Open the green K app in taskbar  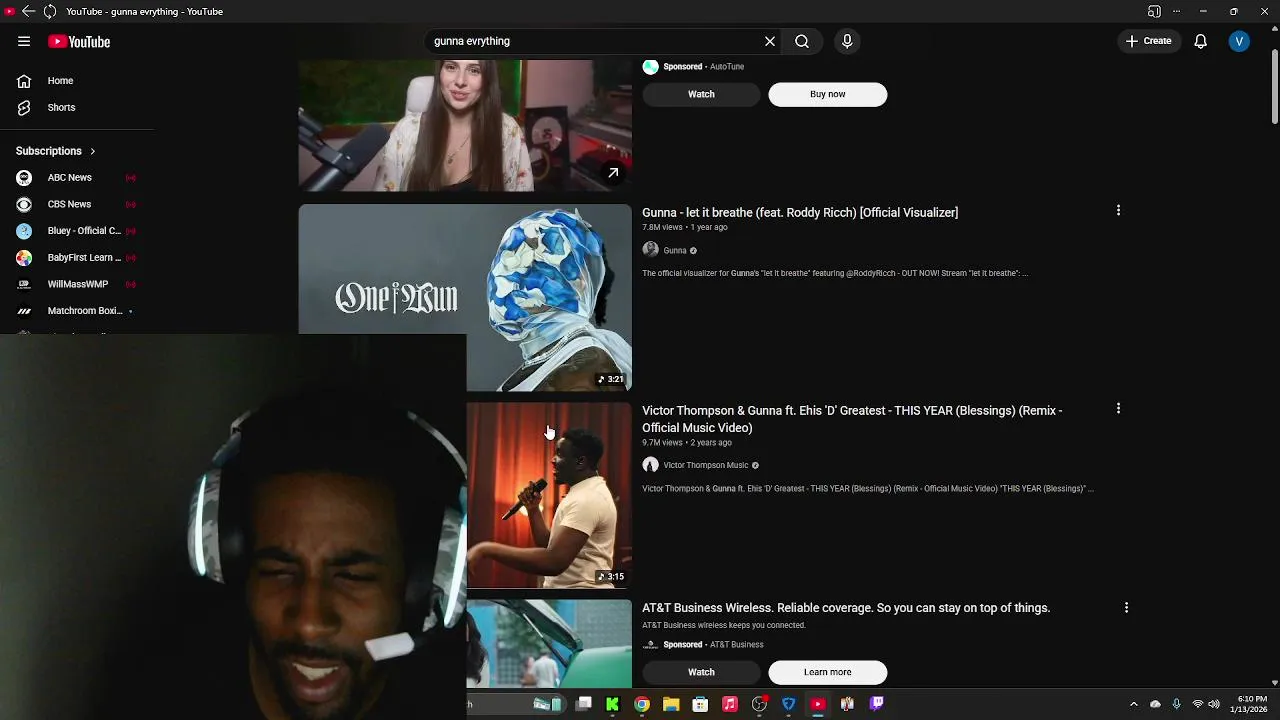pyautogui.click(x=612, y=704)
